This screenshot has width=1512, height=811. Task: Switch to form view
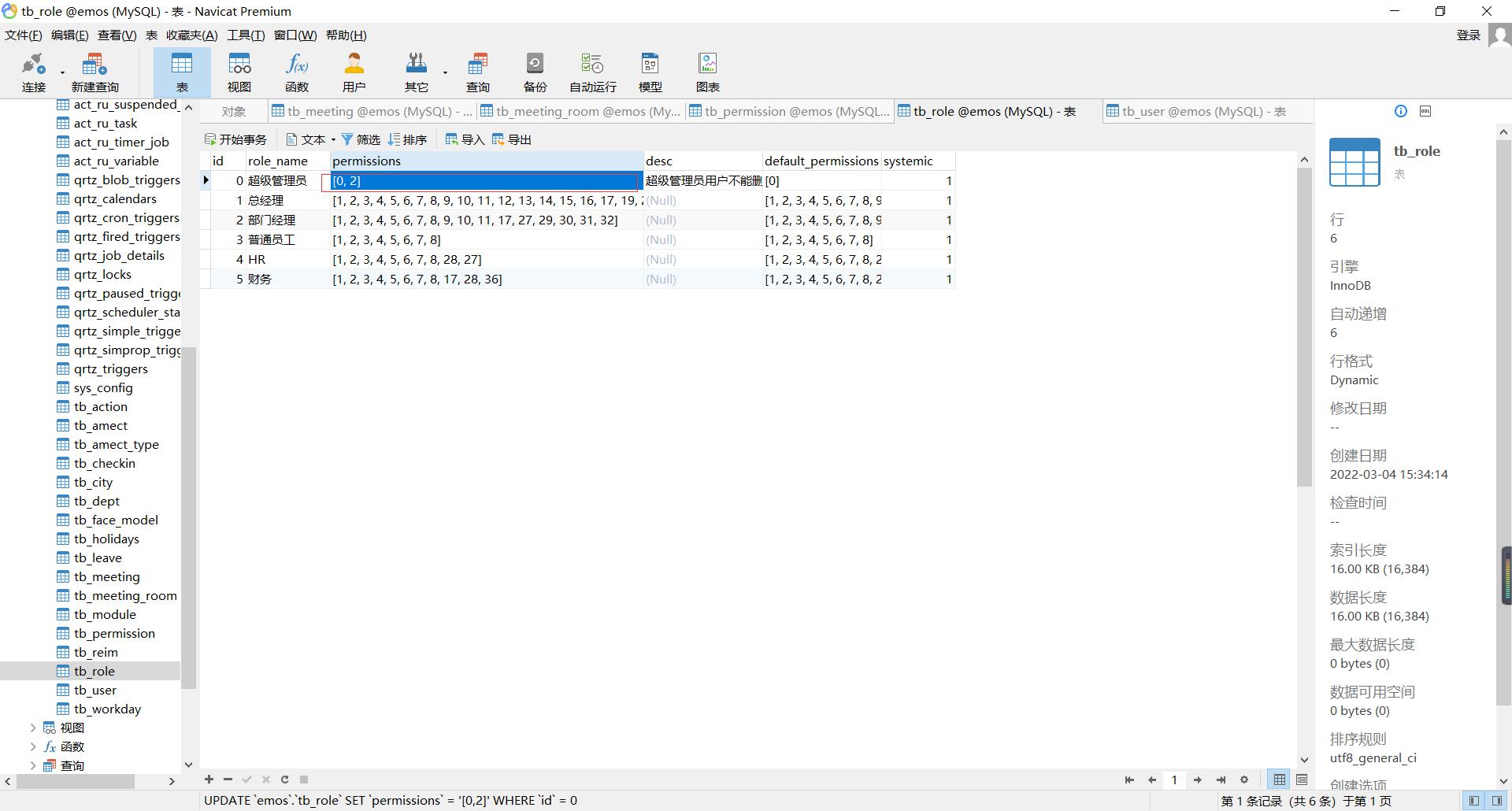1302,780
